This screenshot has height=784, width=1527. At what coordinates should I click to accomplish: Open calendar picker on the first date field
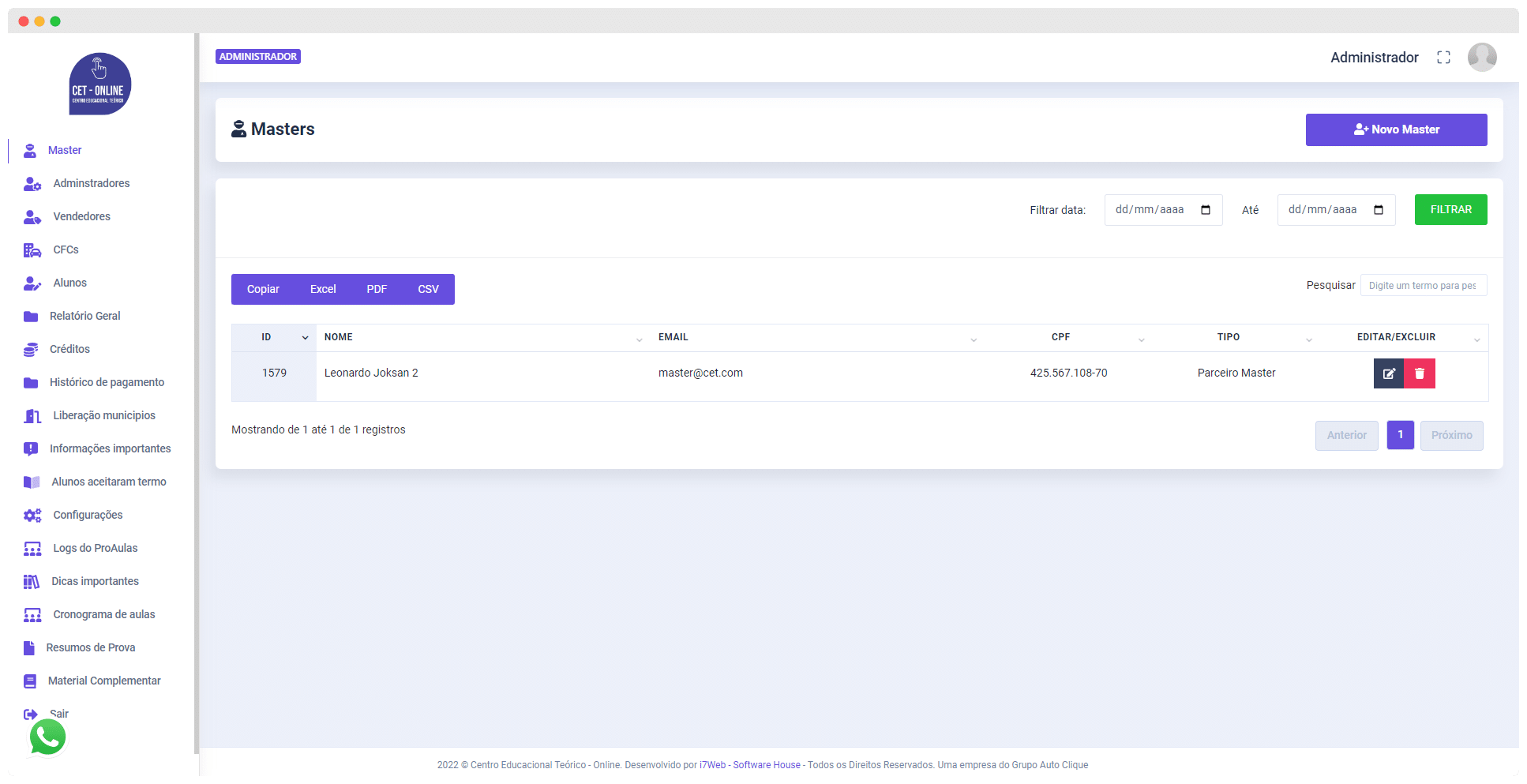pyautogui.click(x=1205, y=210)
